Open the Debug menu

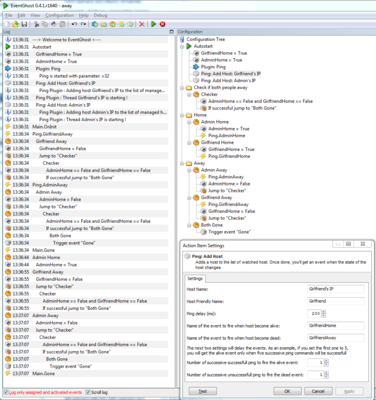coord(100,15)
